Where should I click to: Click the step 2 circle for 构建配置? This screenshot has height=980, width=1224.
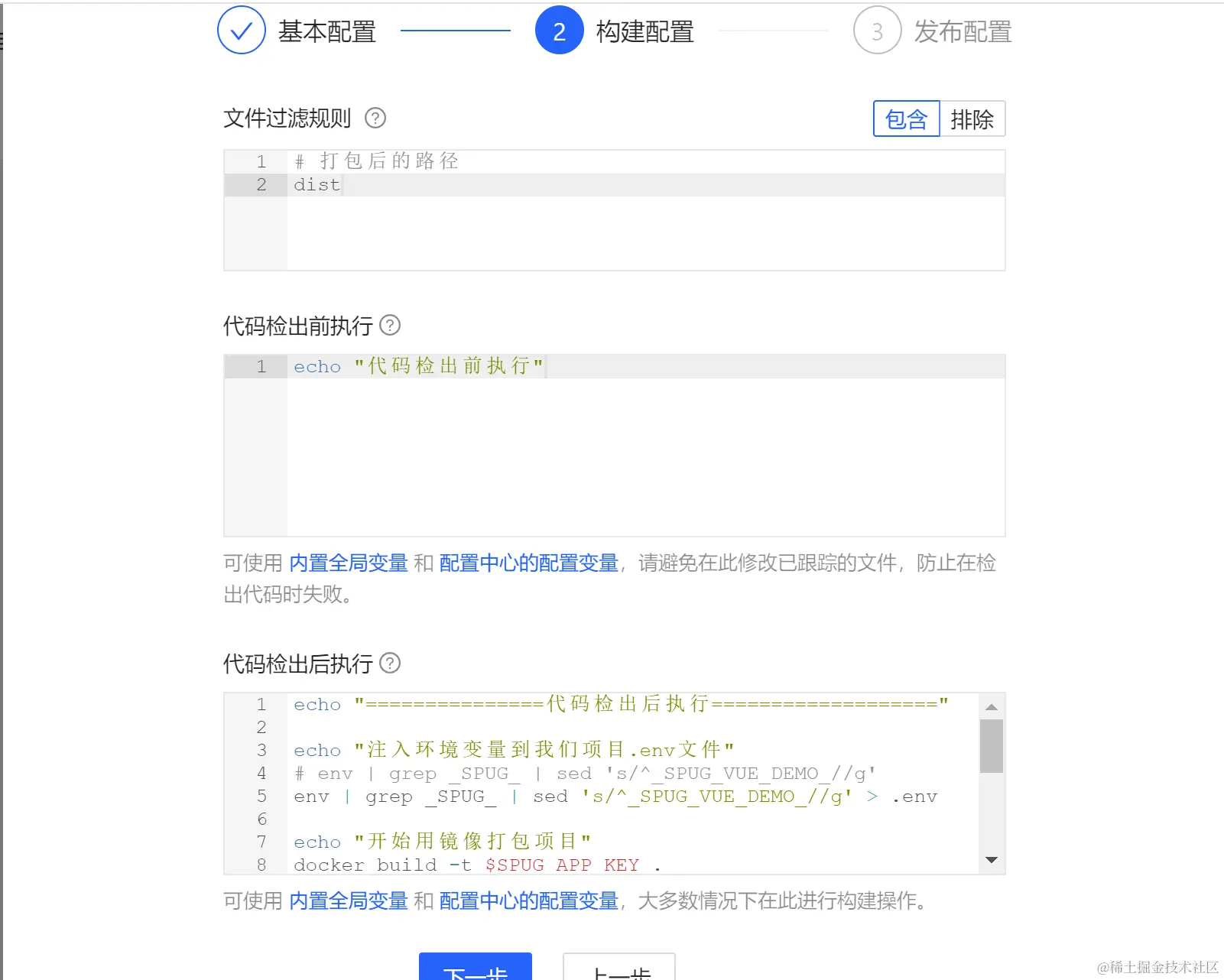[560, 31]
